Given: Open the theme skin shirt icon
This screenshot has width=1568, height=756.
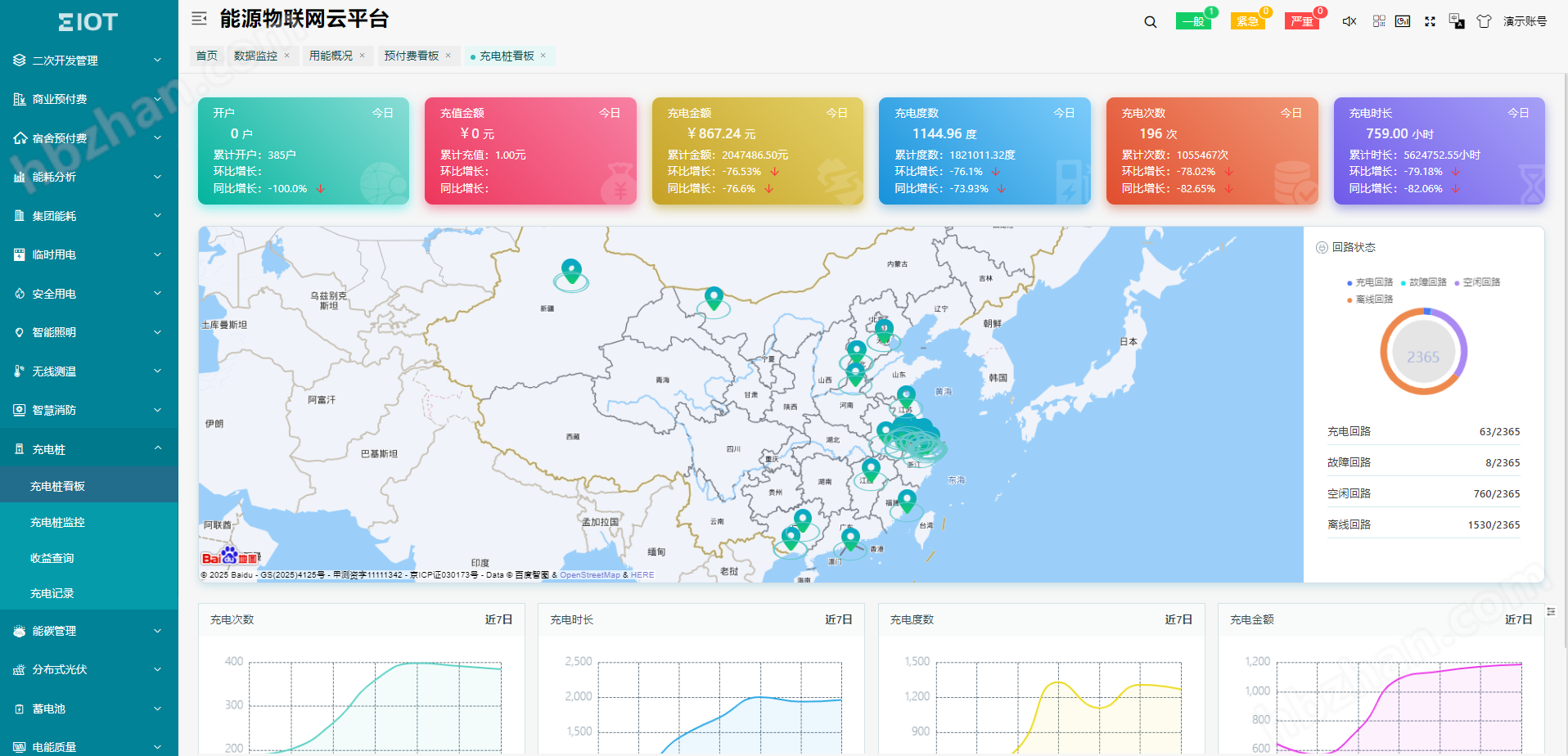Looking at the screenshot, I should (1484, 21).
